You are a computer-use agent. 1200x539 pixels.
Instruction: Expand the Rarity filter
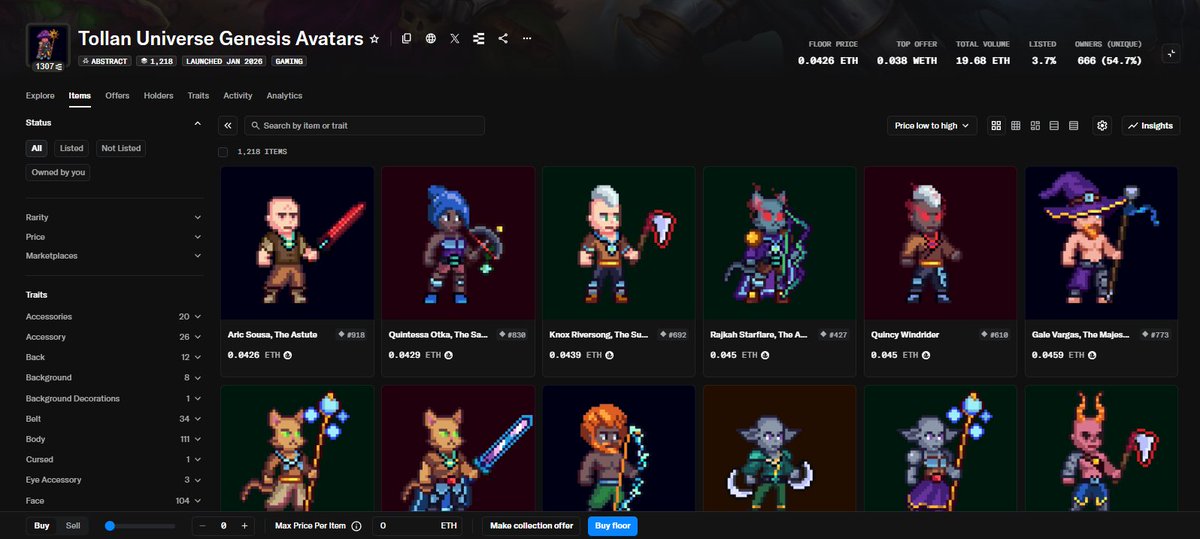click(x=114, y=217)
